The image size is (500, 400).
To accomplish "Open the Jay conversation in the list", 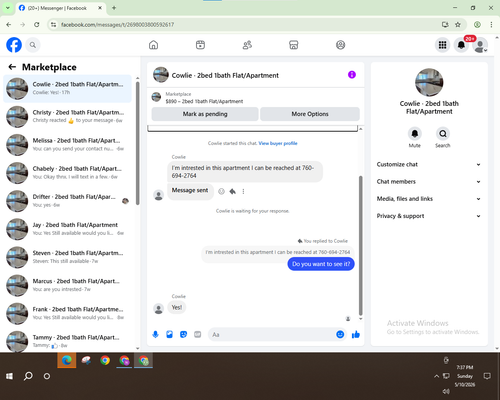I will tap(67, 229).
